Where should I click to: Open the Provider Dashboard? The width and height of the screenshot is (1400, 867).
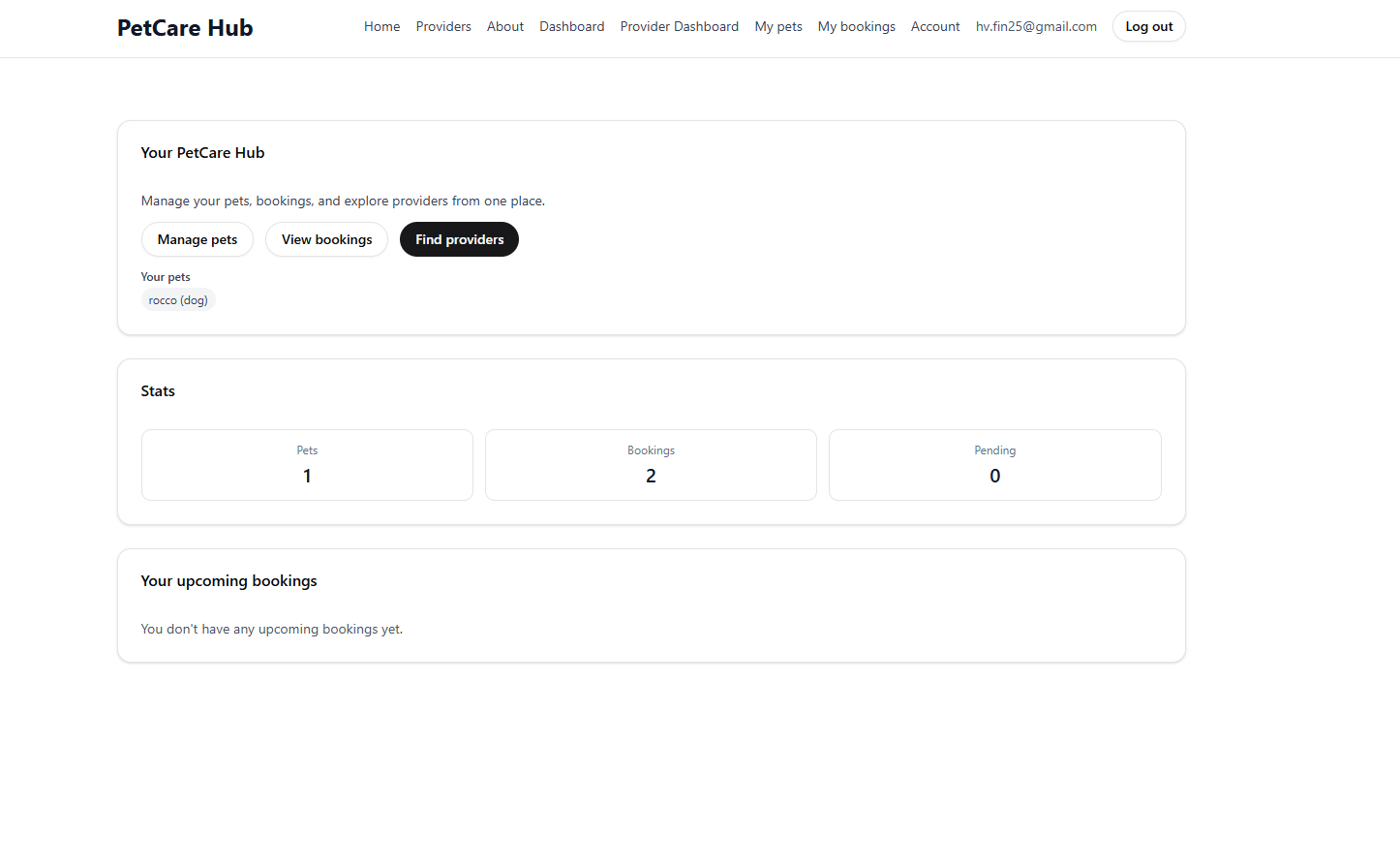coord(679,26)
